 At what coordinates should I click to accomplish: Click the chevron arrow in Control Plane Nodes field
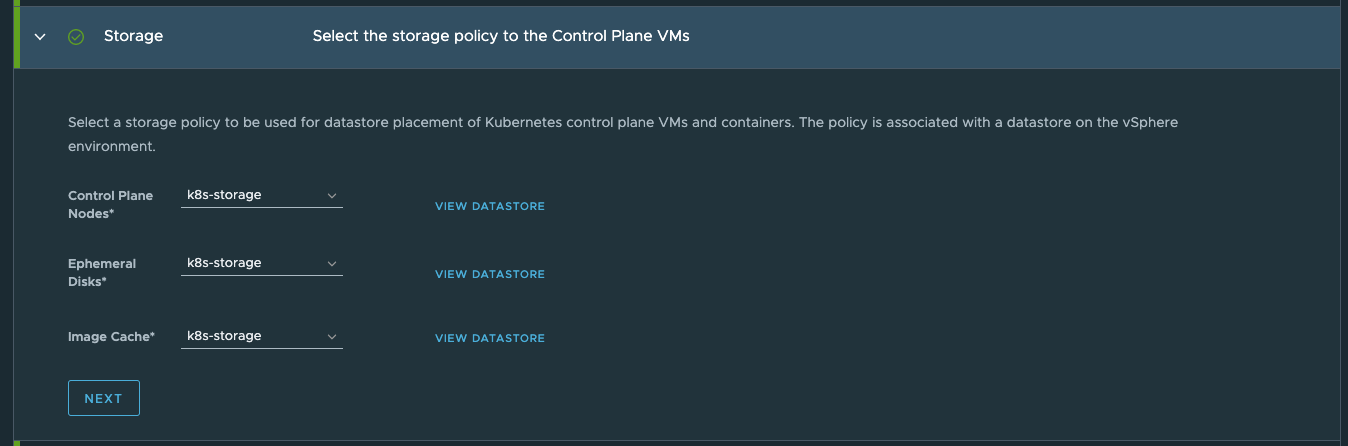[332, 195]
